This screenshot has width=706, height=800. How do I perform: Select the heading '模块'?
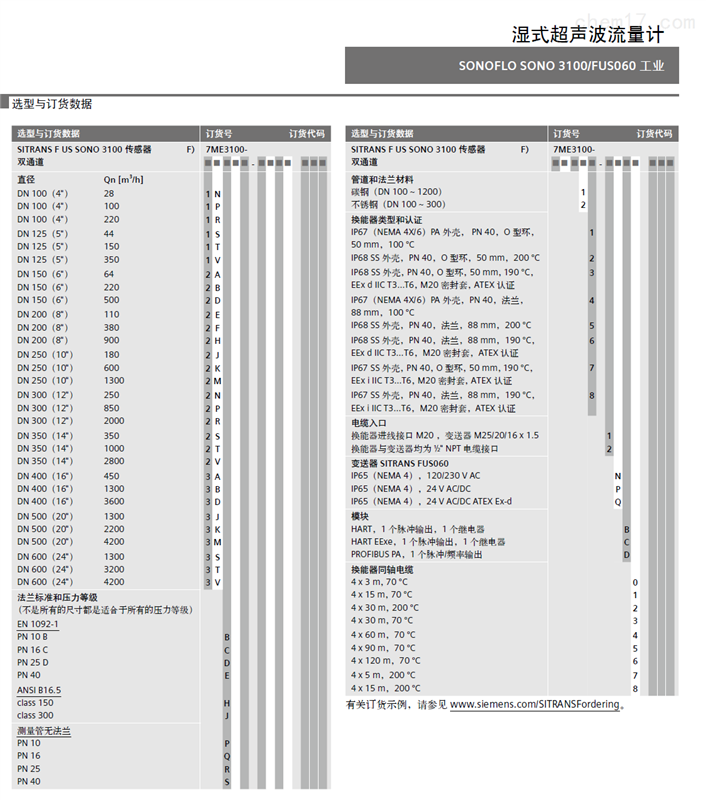pos(360,516)
